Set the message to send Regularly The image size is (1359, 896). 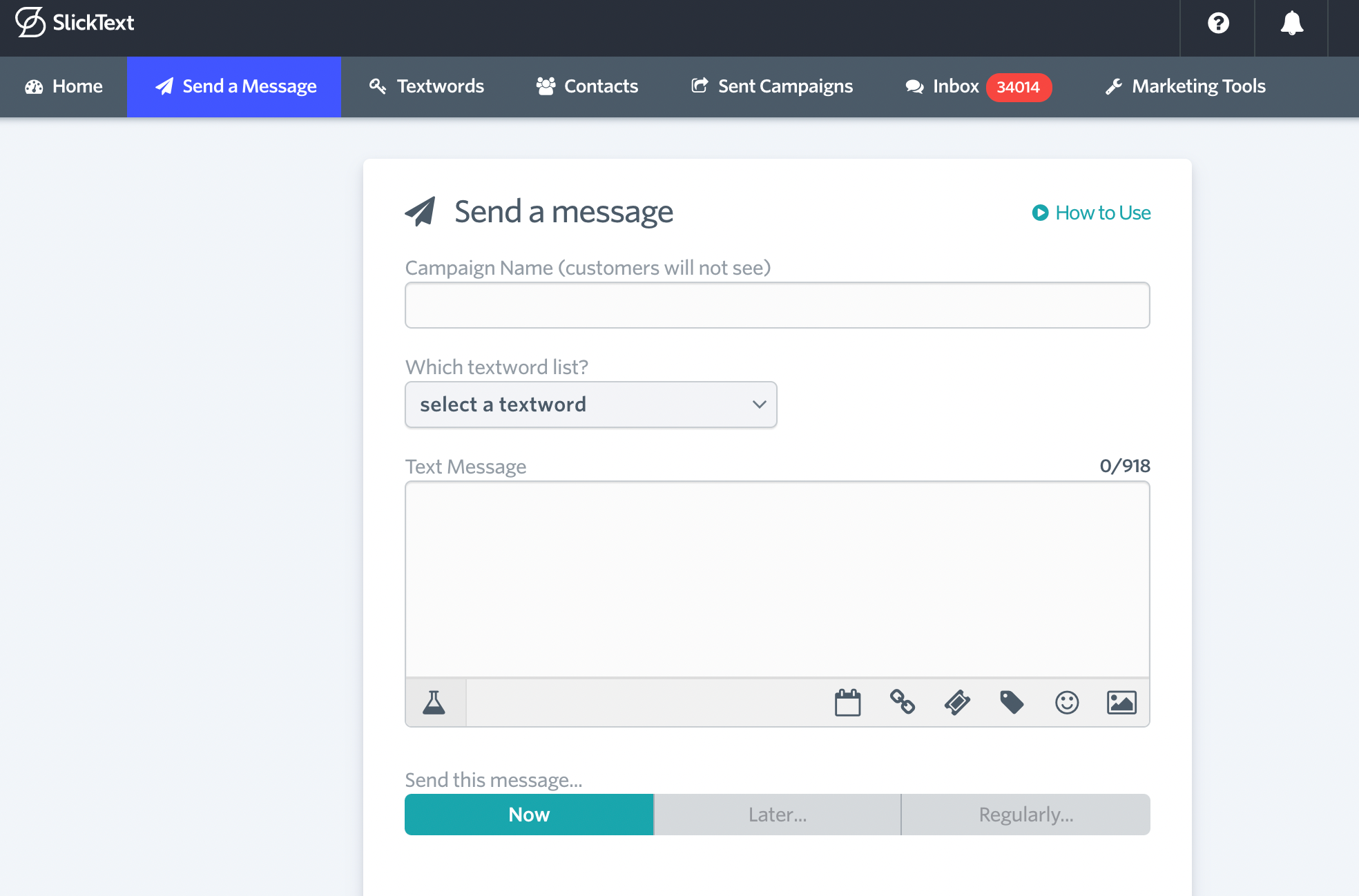pos(1025,815)
